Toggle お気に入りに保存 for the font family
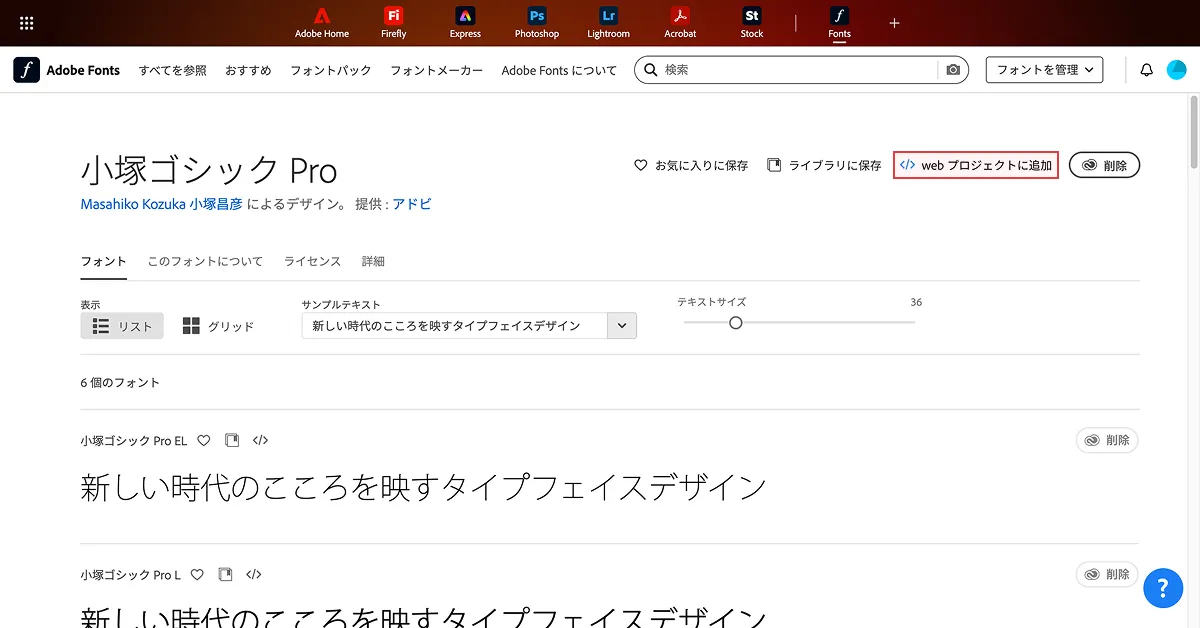Viewport: 1200px width, 628px height. tap(691, 165)
